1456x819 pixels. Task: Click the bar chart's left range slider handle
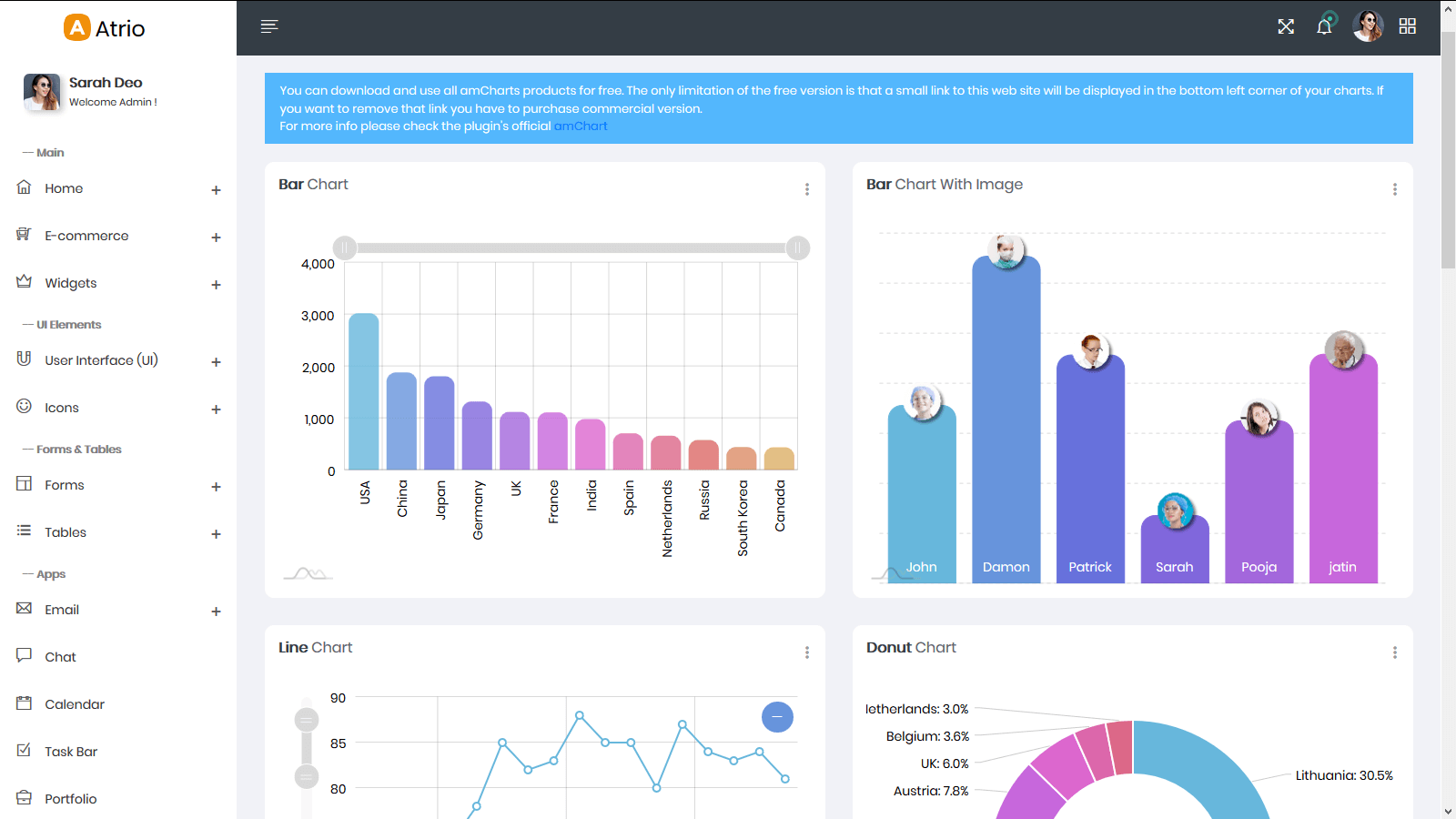pos(345,248)
